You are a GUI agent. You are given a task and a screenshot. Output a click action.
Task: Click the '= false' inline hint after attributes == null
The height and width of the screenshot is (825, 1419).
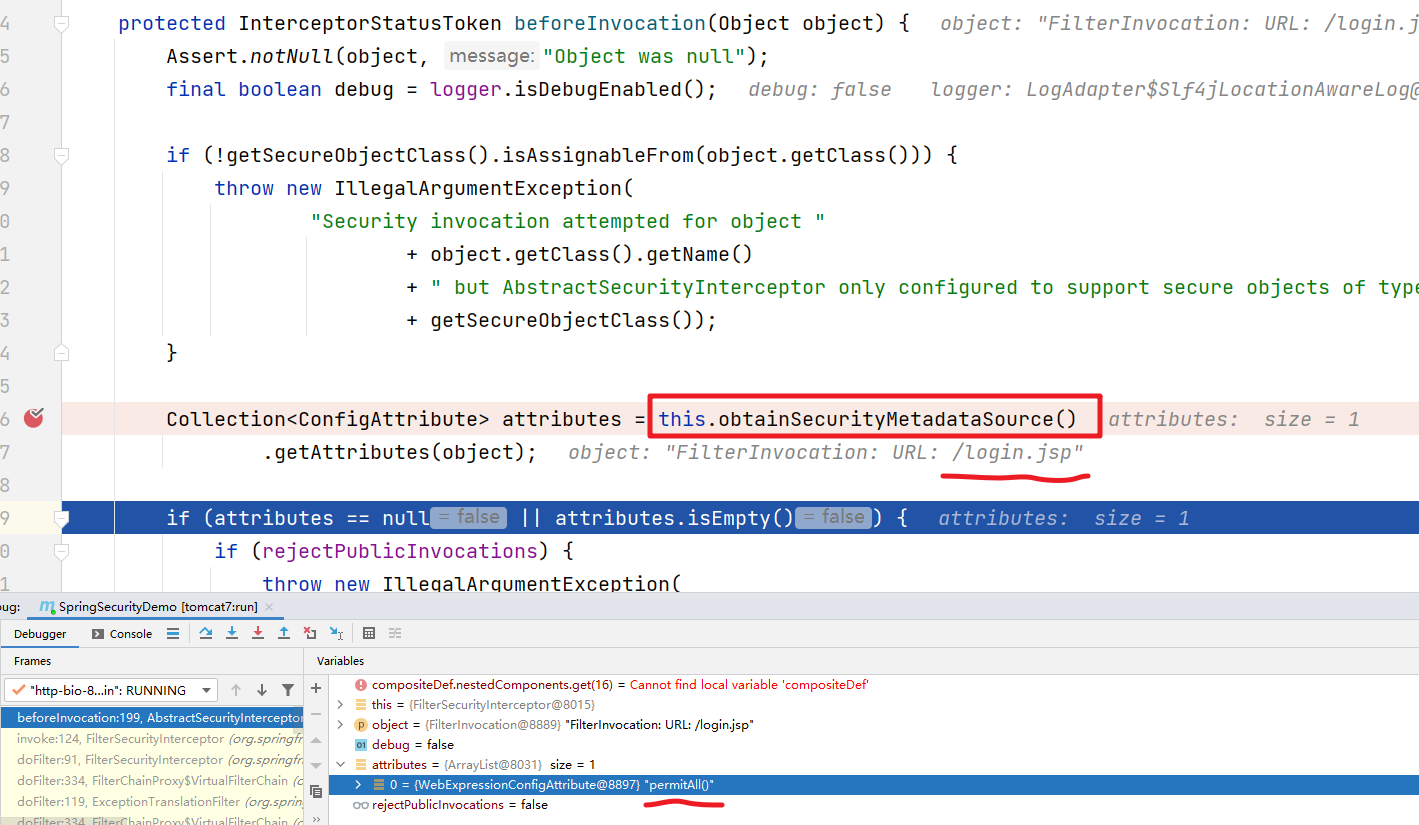pyautogui.click(x=469, y=518)
